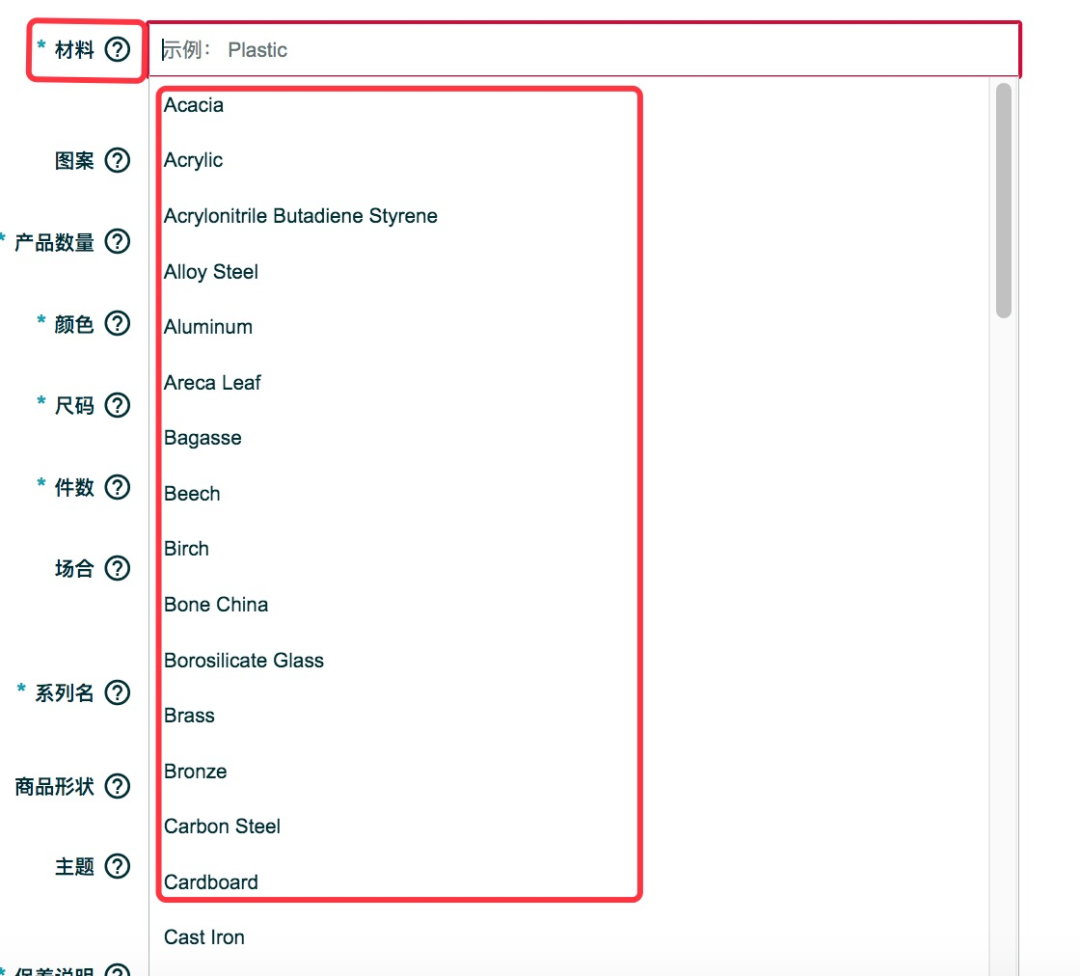Click the help icon beside 件数
1080x976 pixels.
(x=117, y=487)
